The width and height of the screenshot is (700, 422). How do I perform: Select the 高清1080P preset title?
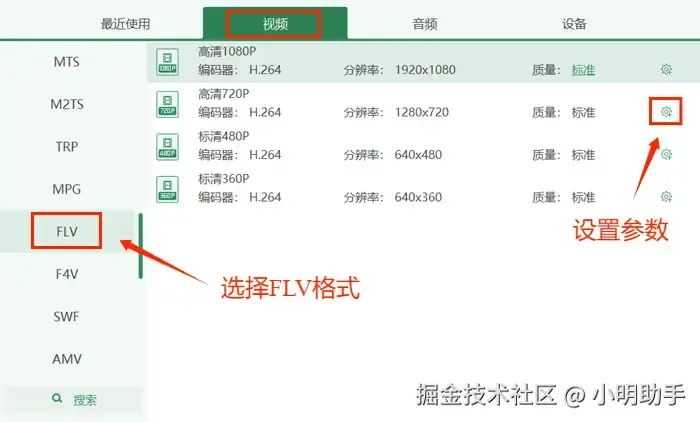[227, 52]
